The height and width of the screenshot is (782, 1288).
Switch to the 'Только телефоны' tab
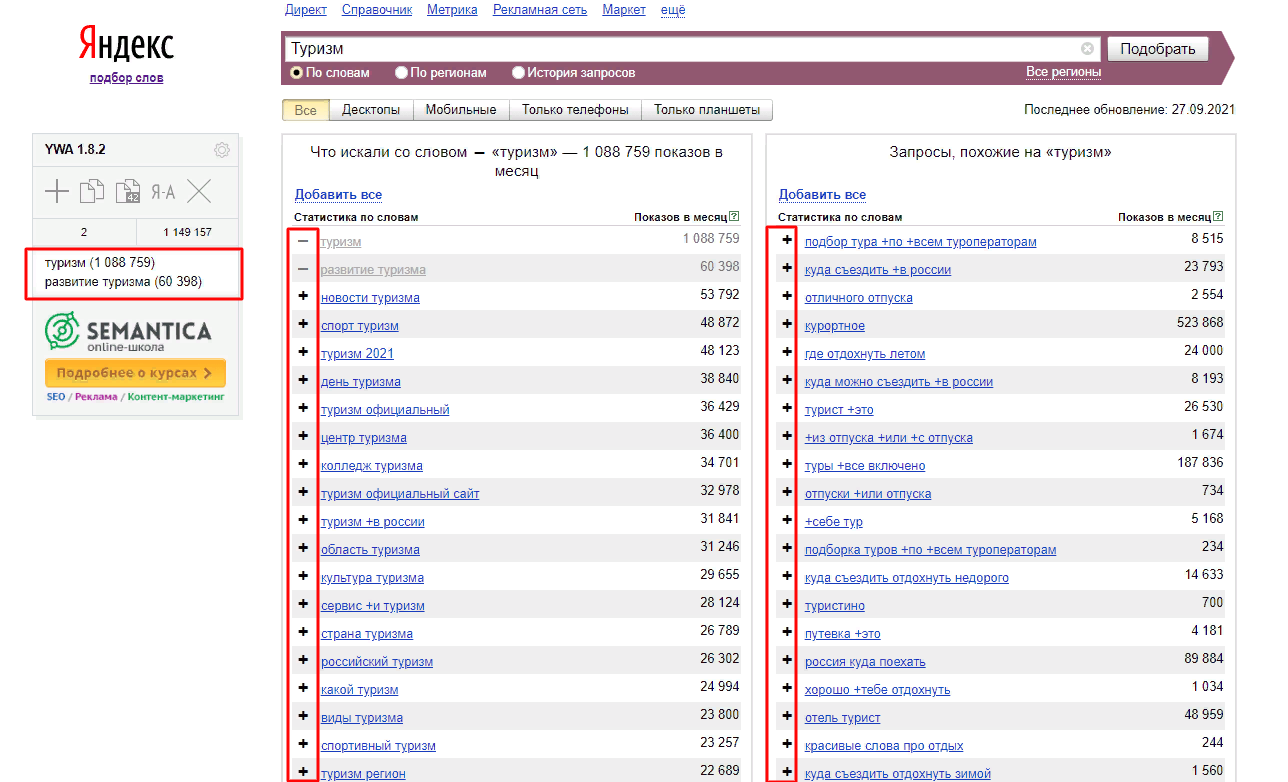(x=575, y=110)
